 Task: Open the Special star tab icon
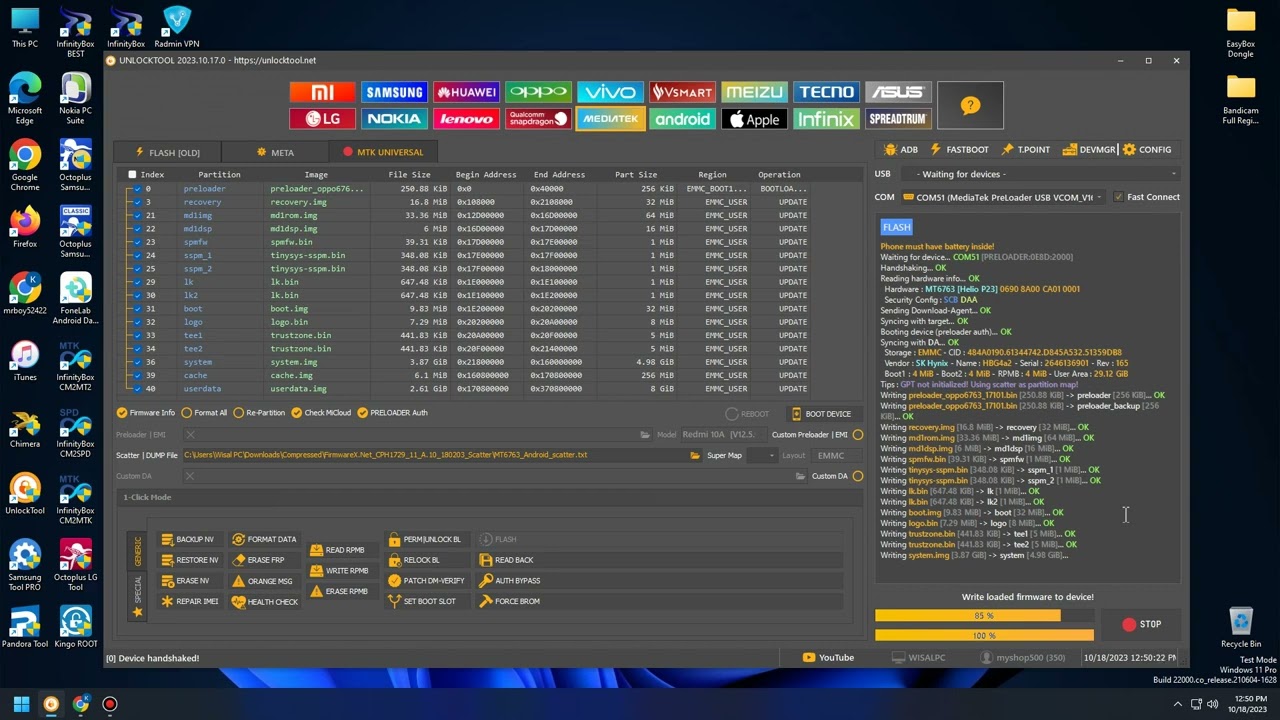pyautogui.click(x=137, y=611)
